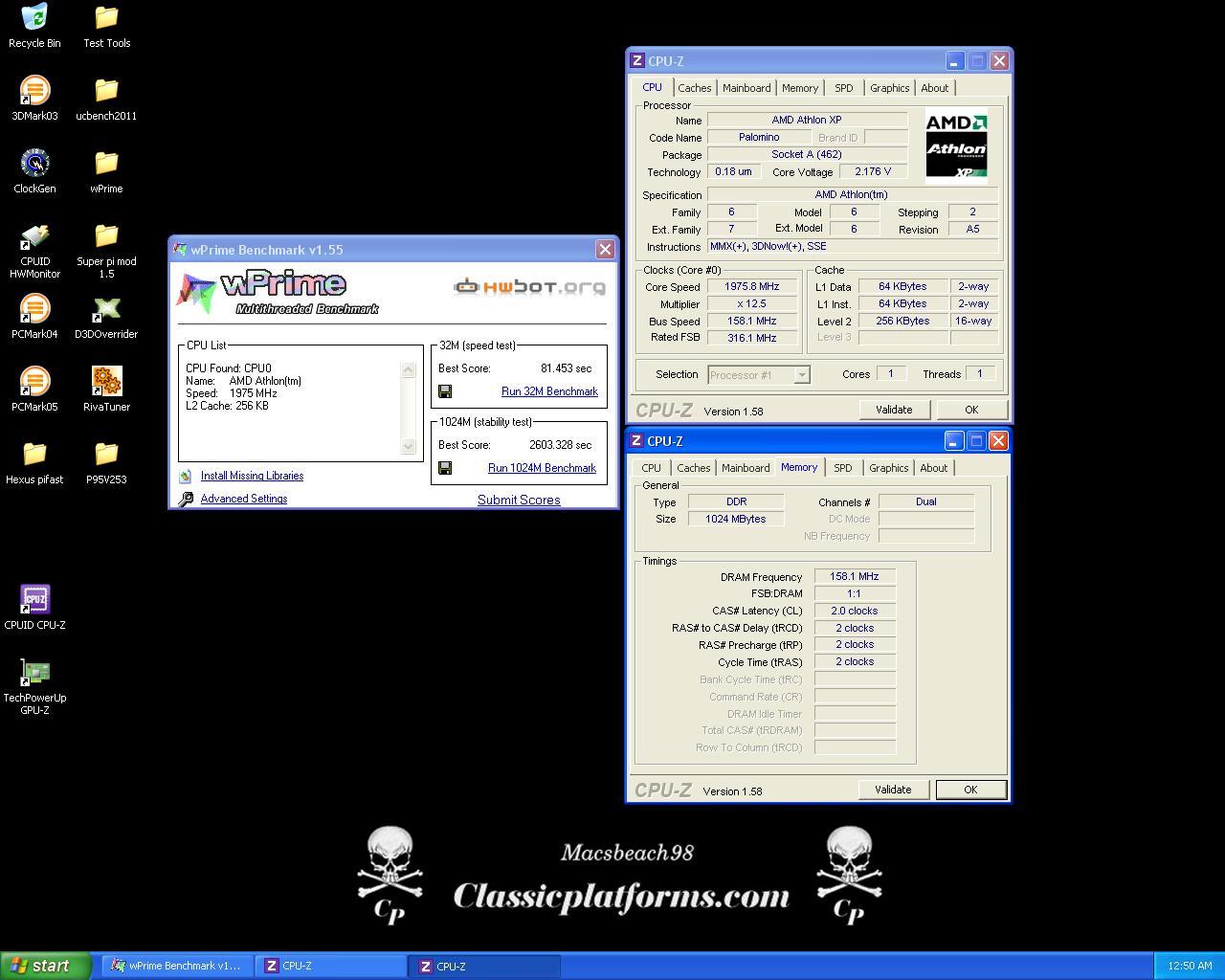Switch to SPD tab in upper CPU-Z
Screen dimensions: 1225x980
pyautogui.click(x=843, y=88)
